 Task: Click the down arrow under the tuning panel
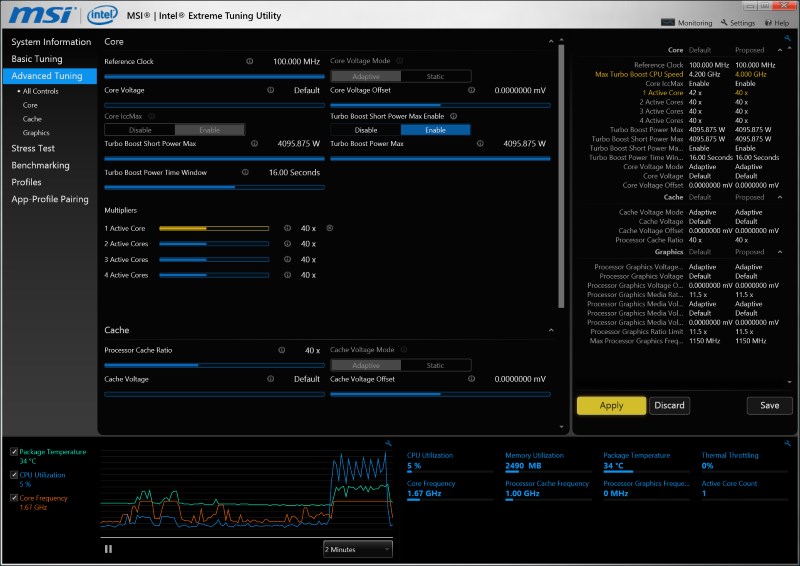(561, 427)
